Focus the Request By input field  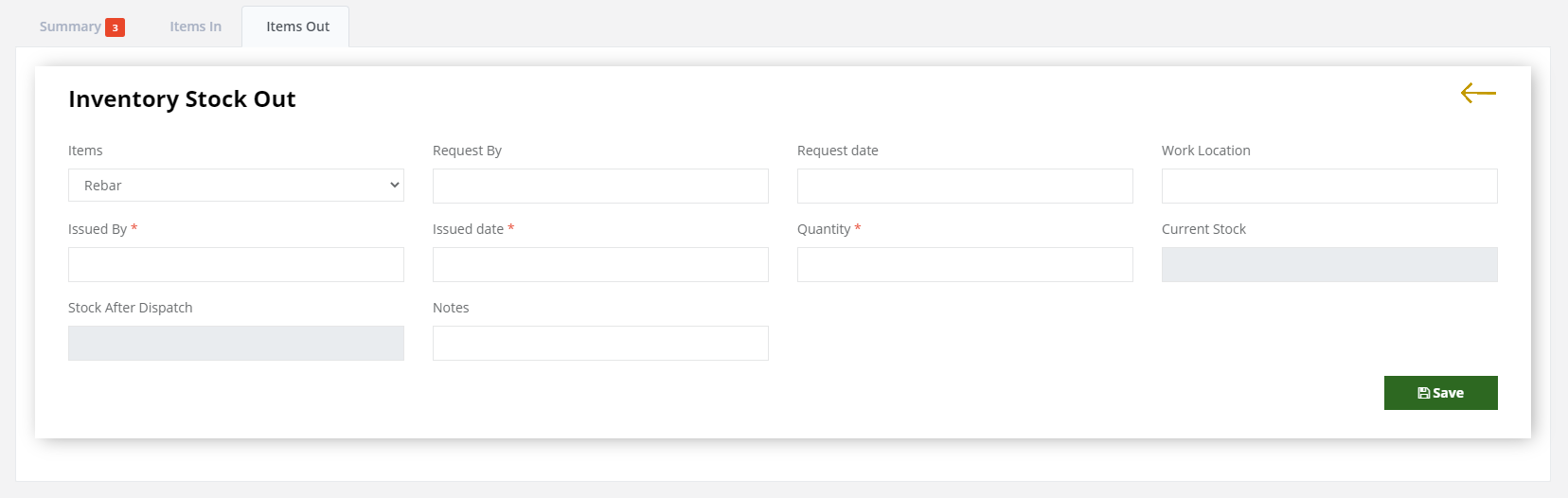tap(600, 186)
